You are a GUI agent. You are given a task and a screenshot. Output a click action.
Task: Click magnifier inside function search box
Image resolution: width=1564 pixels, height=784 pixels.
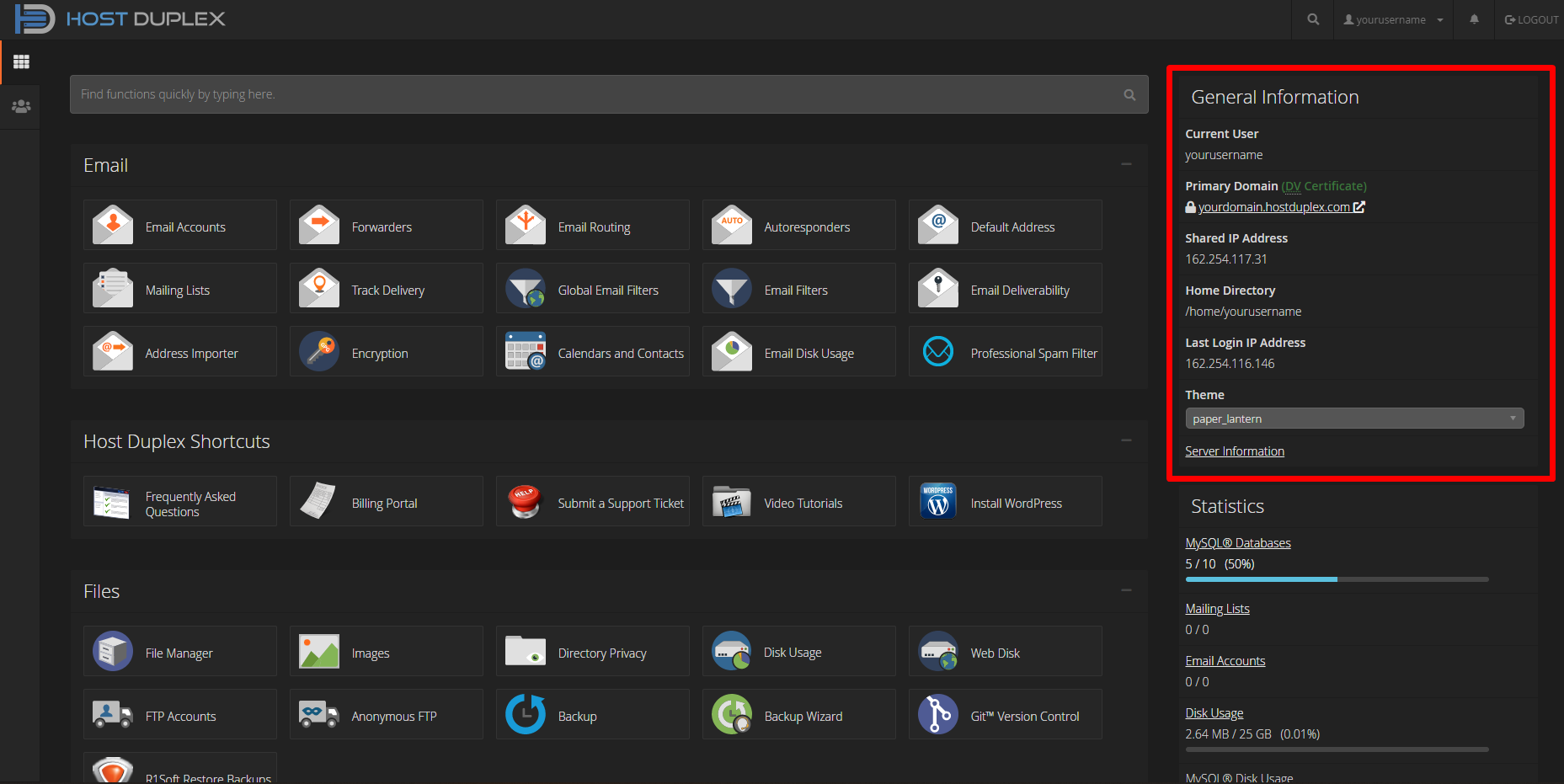click(1129, 95)
